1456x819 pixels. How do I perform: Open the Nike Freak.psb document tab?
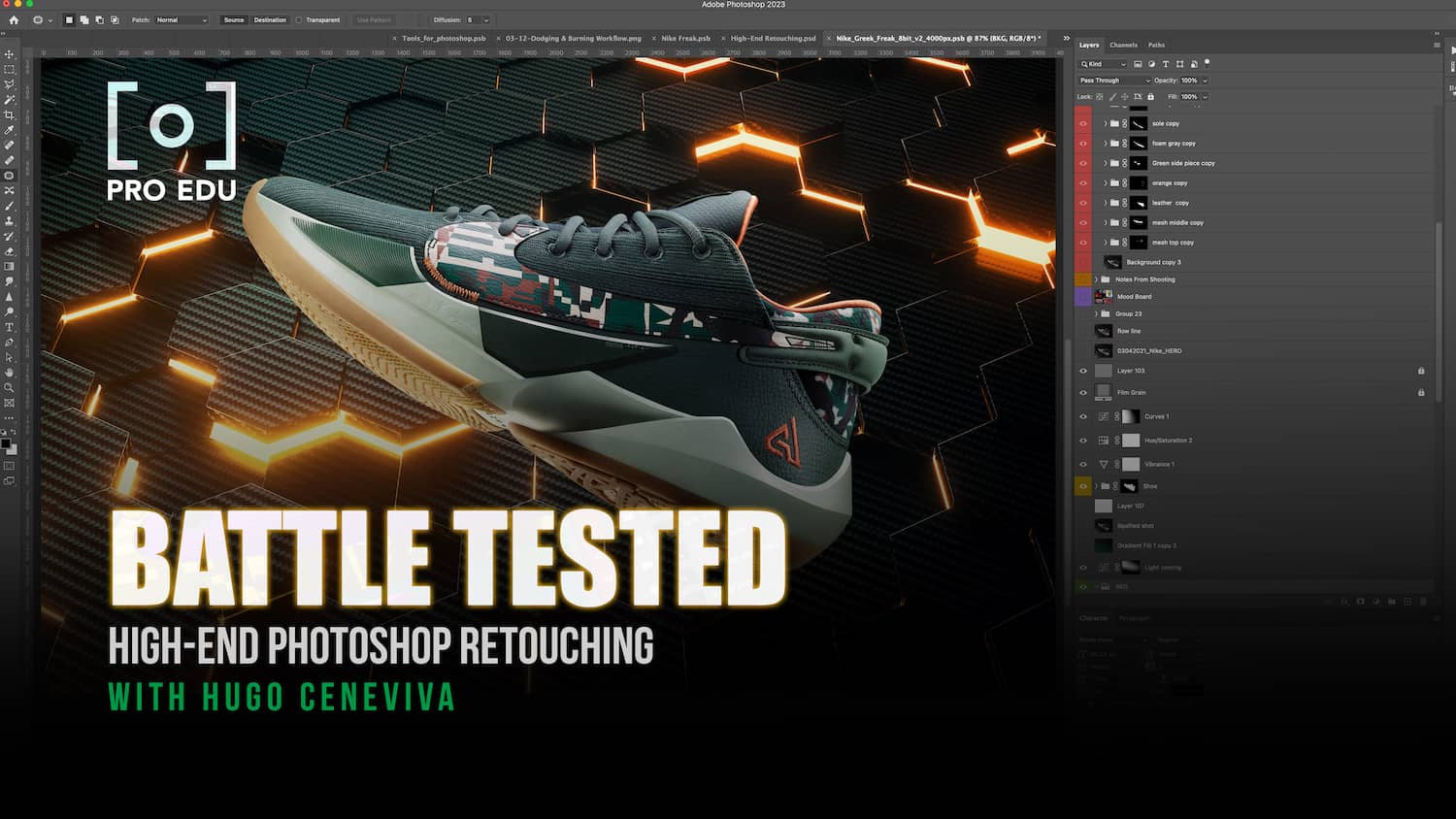[685, 39]
